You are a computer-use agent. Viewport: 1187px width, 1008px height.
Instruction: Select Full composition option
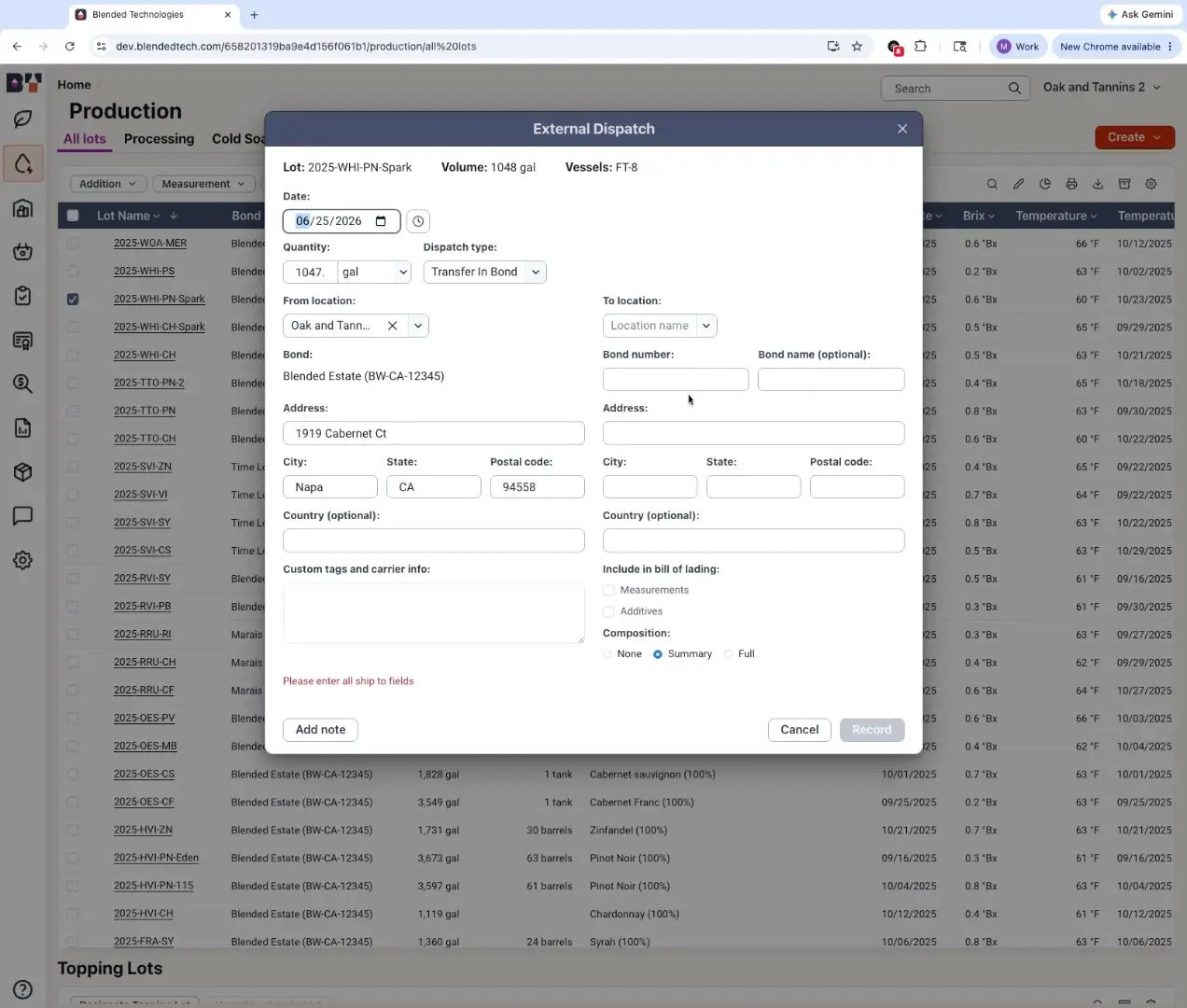(x=728, y=654)
